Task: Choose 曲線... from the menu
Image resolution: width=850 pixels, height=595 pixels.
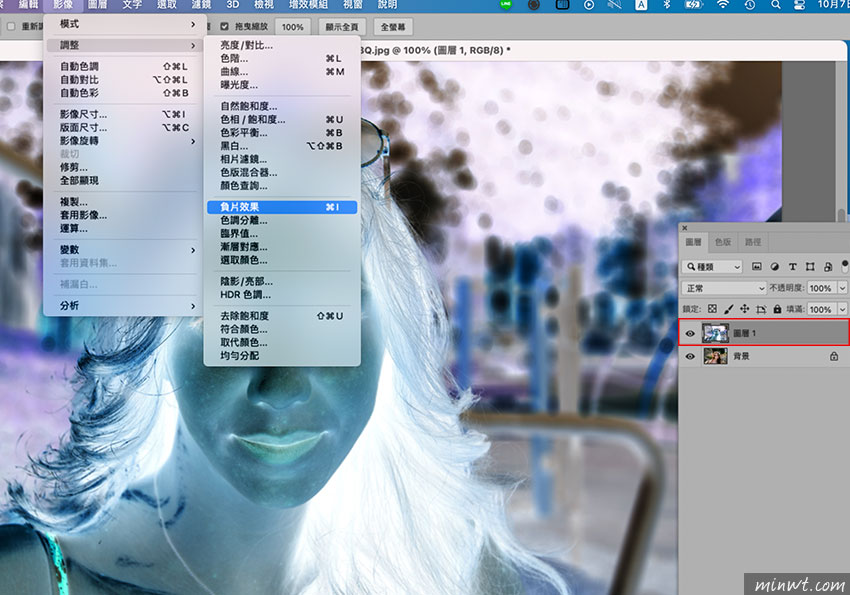Action: click(282, 72)
